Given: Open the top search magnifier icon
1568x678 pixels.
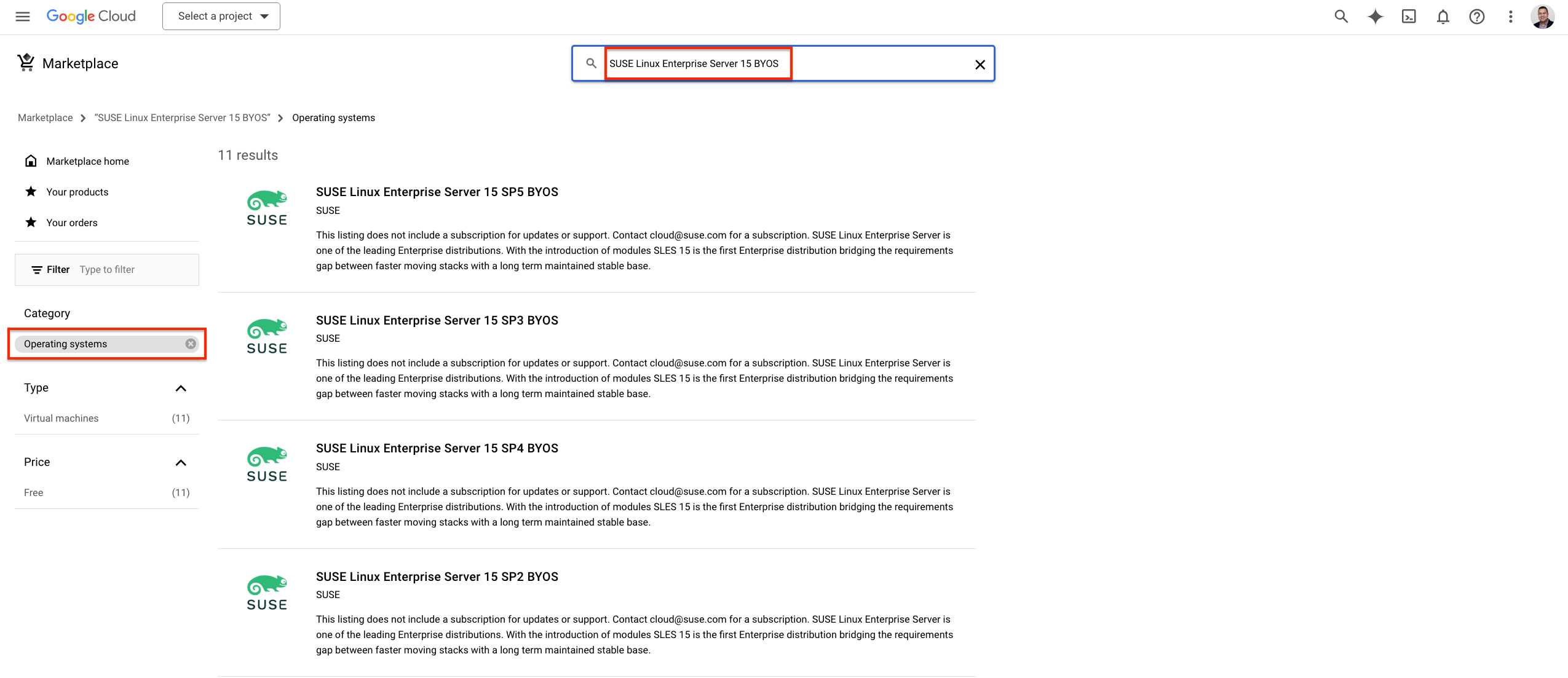Looking at the screenshot, I should (x=1340, y=17).
